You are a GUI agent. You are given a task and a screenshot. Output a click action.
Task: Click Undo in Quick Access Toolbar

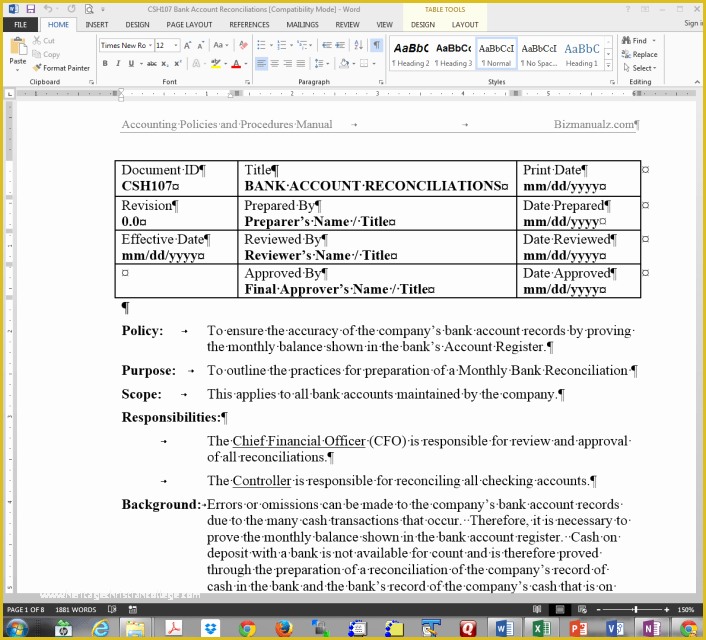[x=48, y=9]
